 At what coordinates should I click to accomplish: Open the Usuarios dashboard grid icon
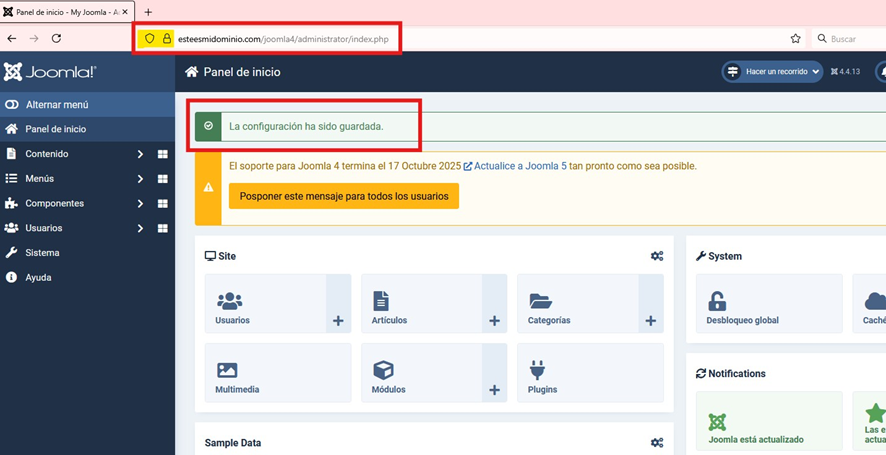163,228
